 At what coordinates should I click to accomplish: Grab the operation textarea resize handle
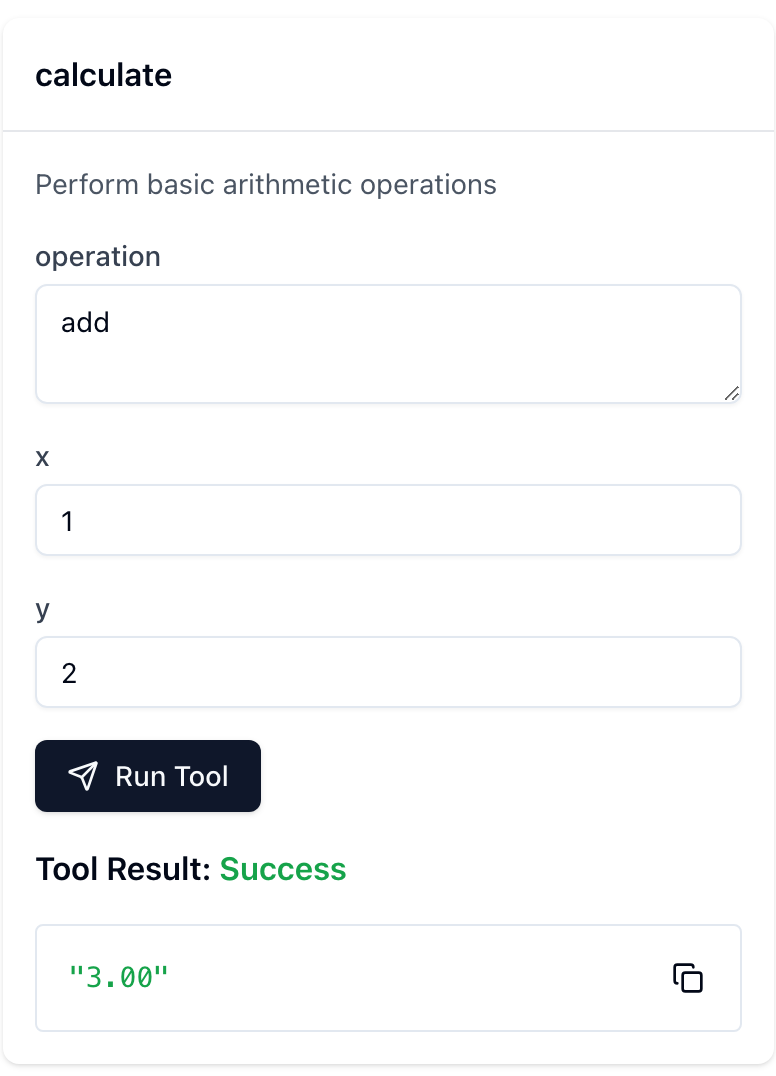[731, 393]
